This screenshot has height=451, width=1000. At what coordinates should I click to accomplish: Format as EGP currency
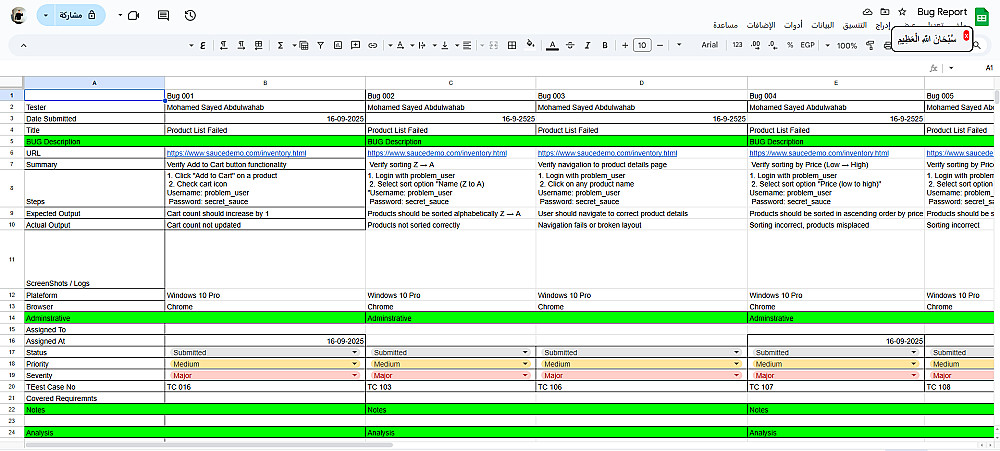click(x=807, y=45)
